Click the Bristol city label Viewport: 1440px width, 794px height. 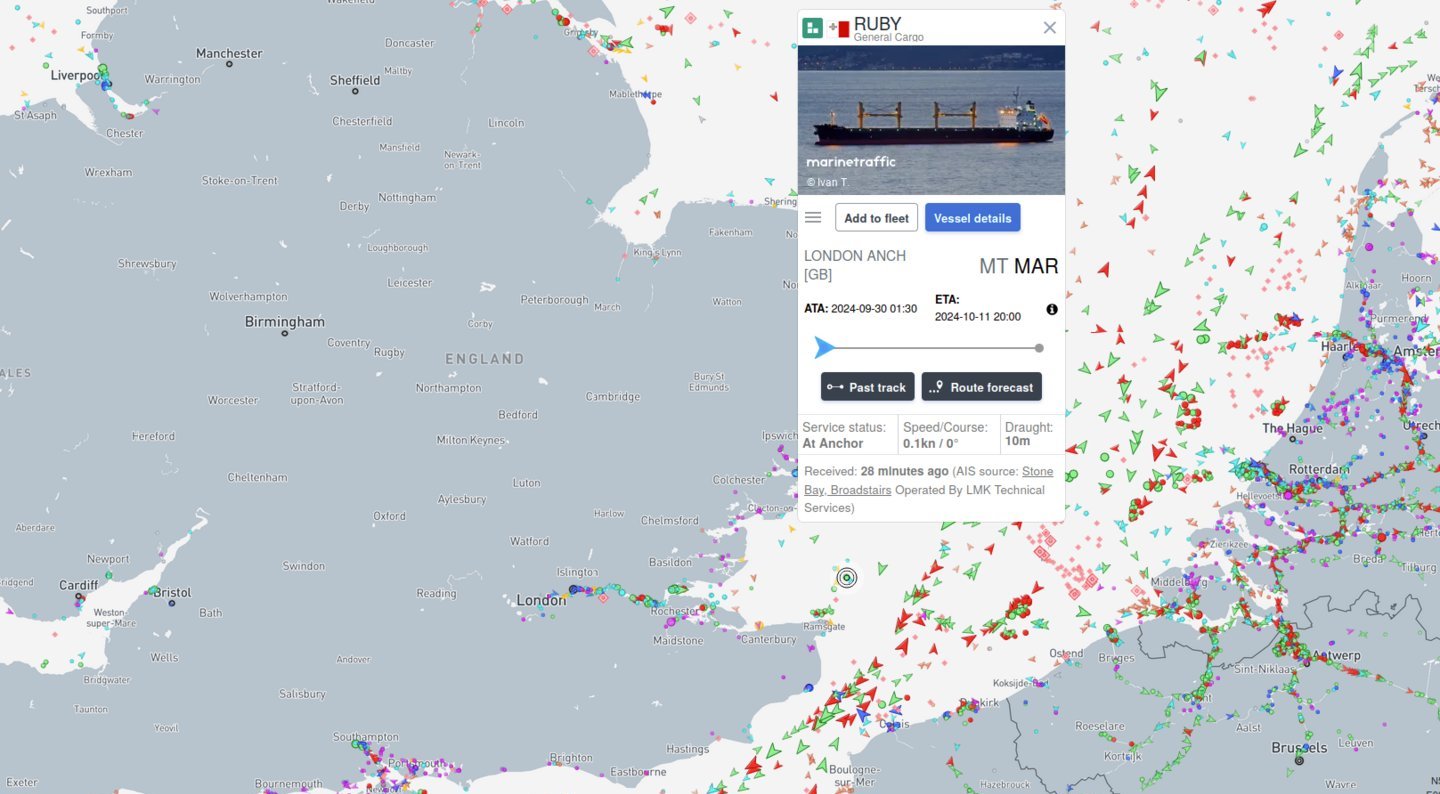pos(172,593)
